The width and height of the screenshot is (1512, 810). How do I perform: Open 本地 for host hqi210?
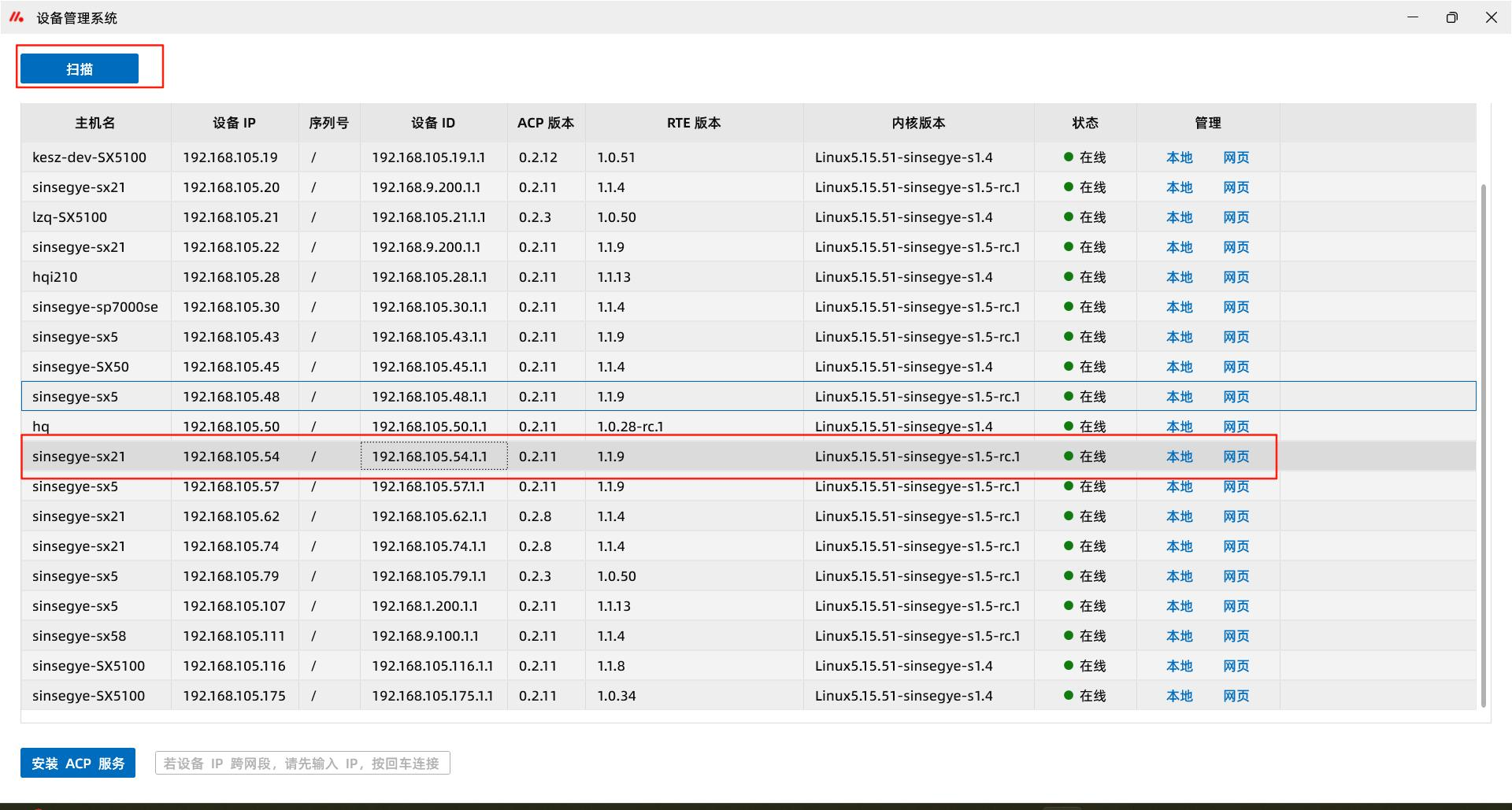1180,277
